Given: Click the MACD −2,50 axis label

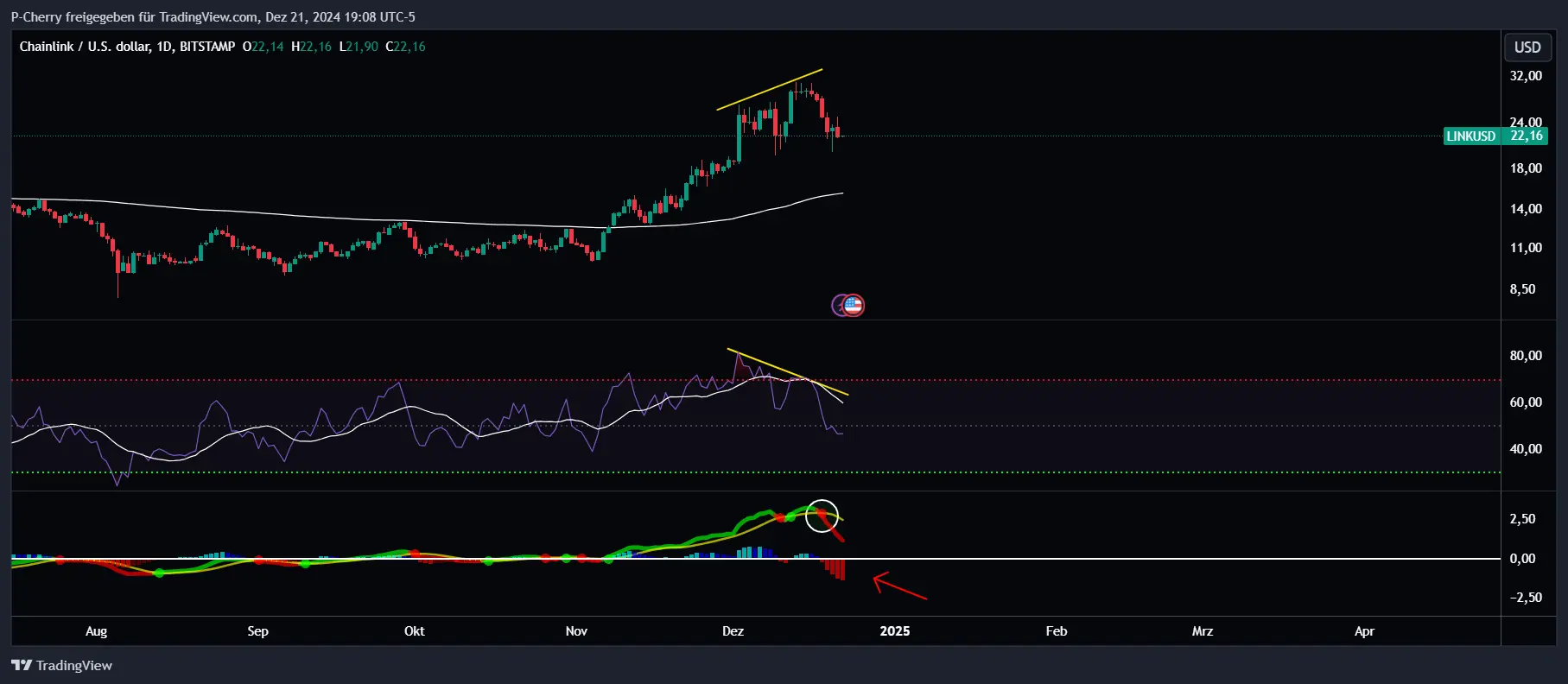Looking at the screenshot, I should tap(1526, 598).
